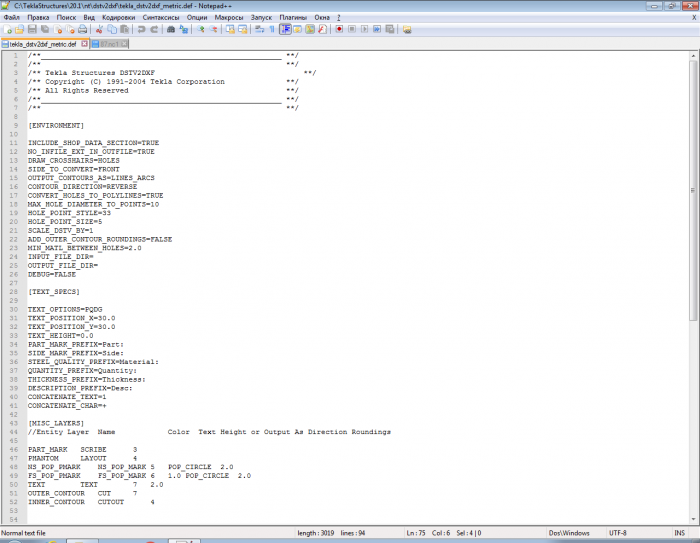
Task: Zoom out with the magnifier minus icon
Action: click(213, 29)
